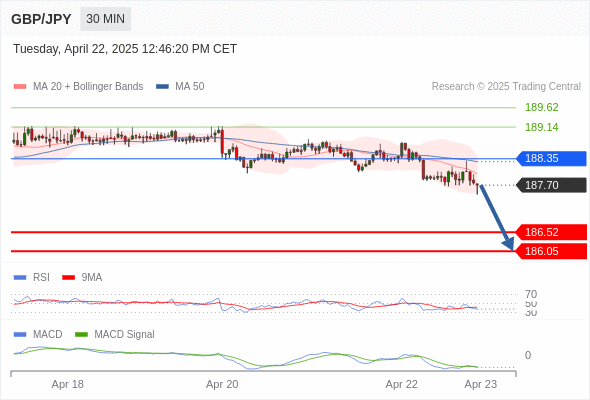590x400 pixels.
Task: Click the blue downward forecast arrow
Action: tap(496, 217)
